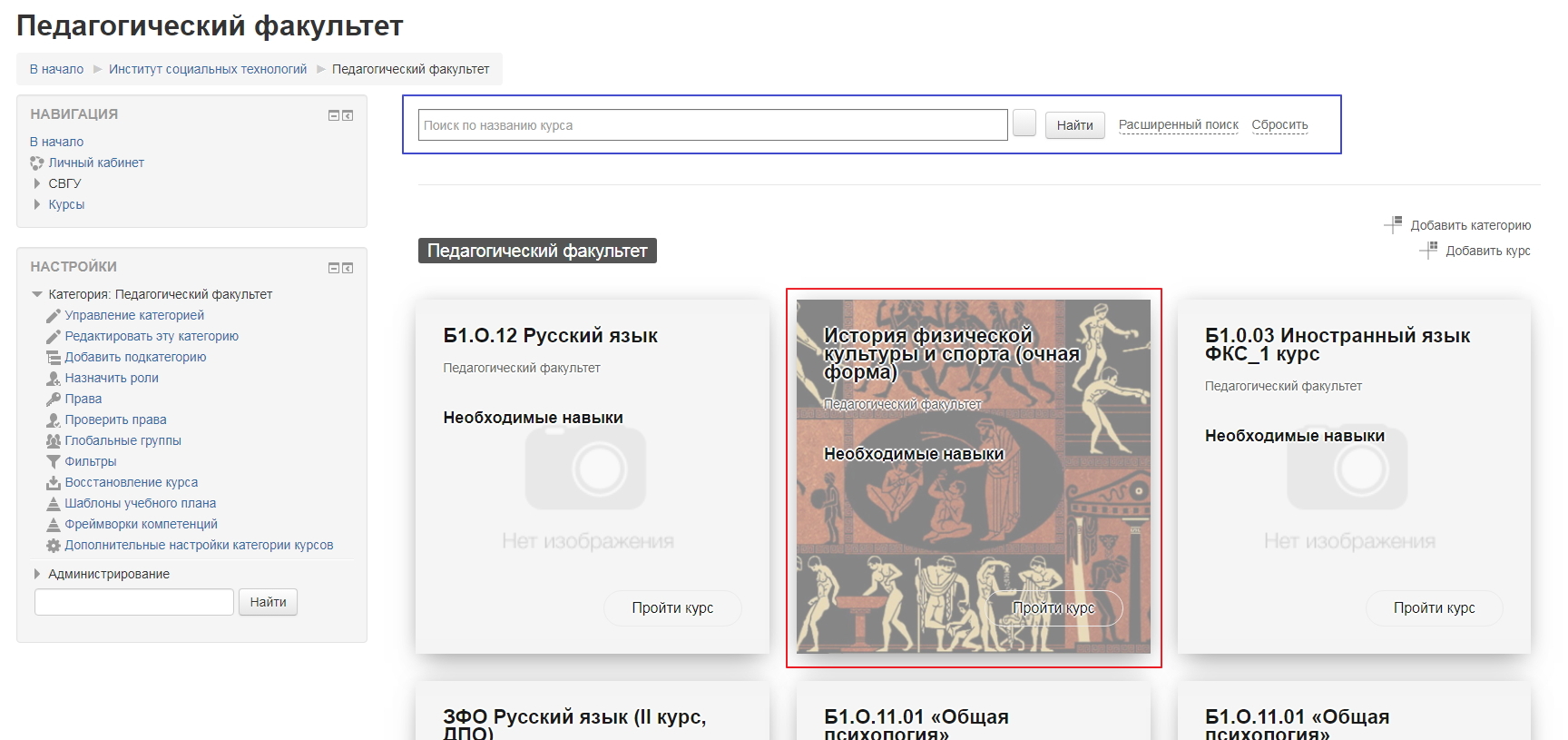This screenshot has width=1568, height=740.
Task: Expand the Курсы tree branch
Action: [x=36, y=204]
